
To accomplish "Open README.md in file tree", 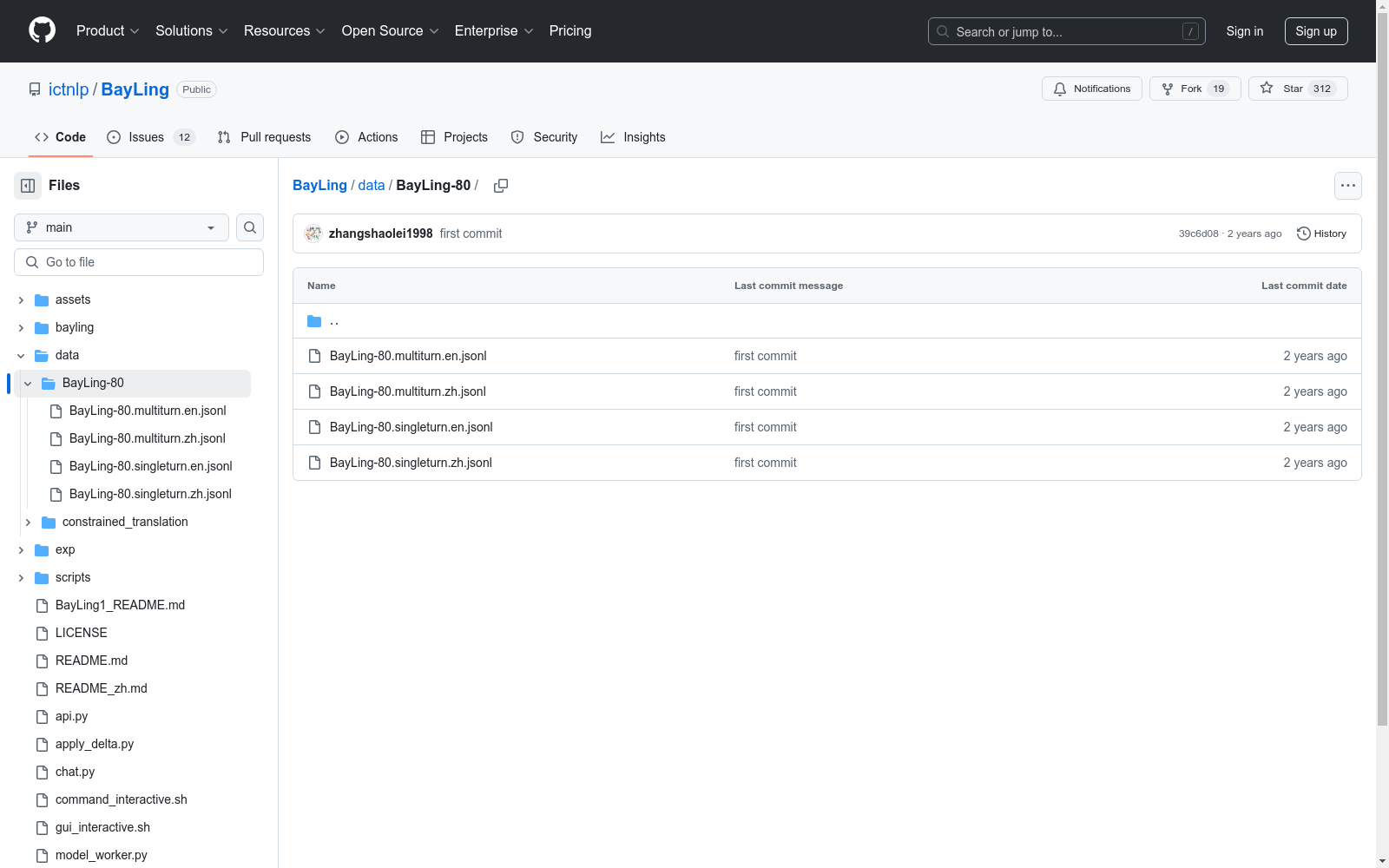I will tap(91, 661).
